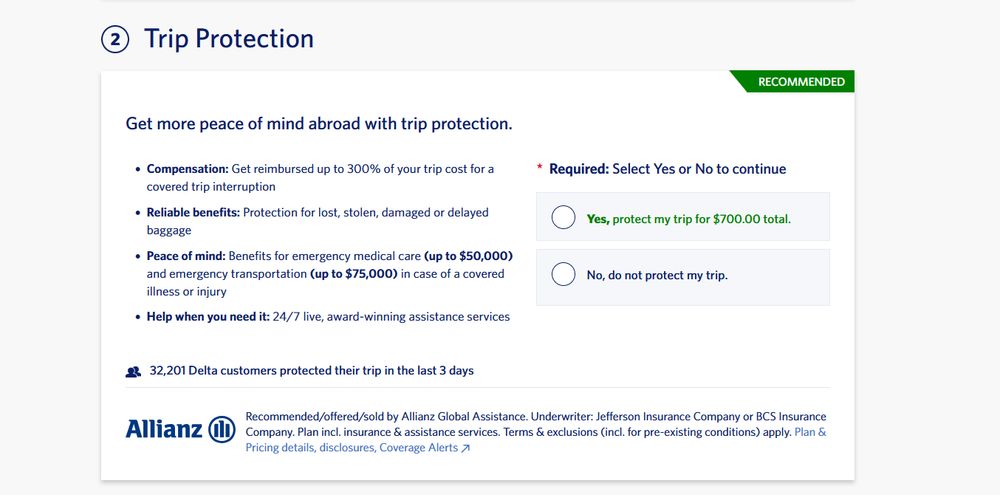Click the red required asterisk

coord(540,168)
